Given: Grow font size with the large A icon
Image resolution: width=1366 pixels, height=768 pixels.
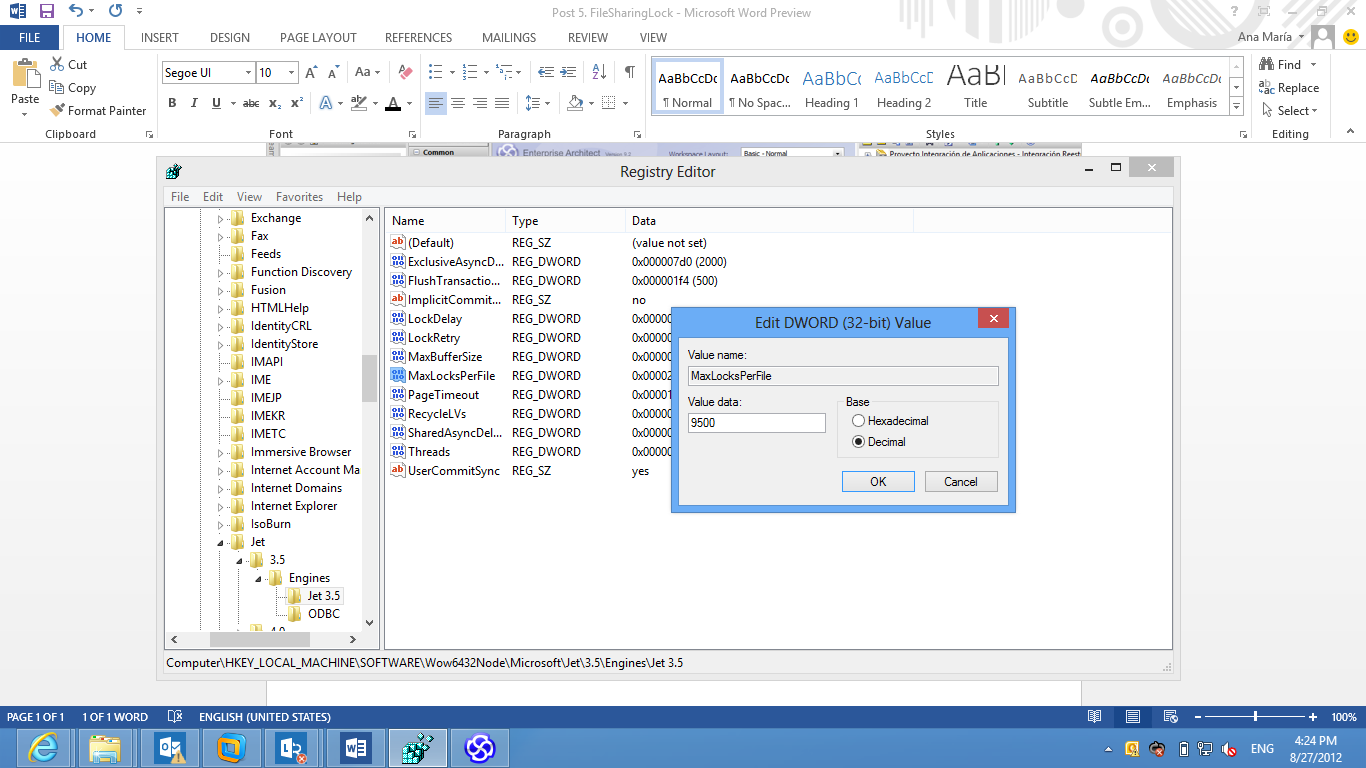Looking at the screenshot, I should point(311,72).
